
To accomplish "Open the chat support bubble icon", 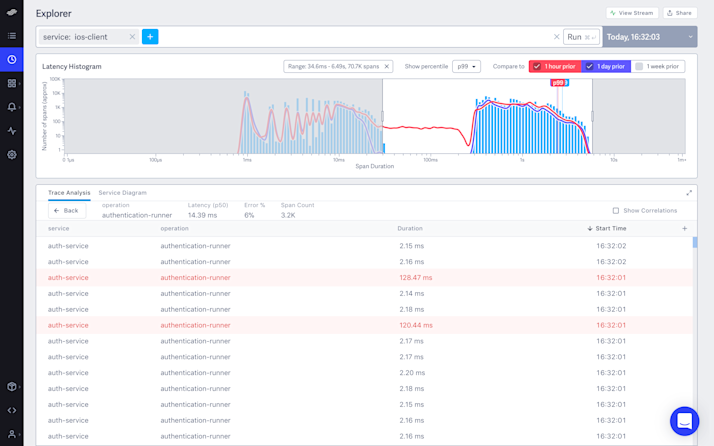I will [684, 421].
